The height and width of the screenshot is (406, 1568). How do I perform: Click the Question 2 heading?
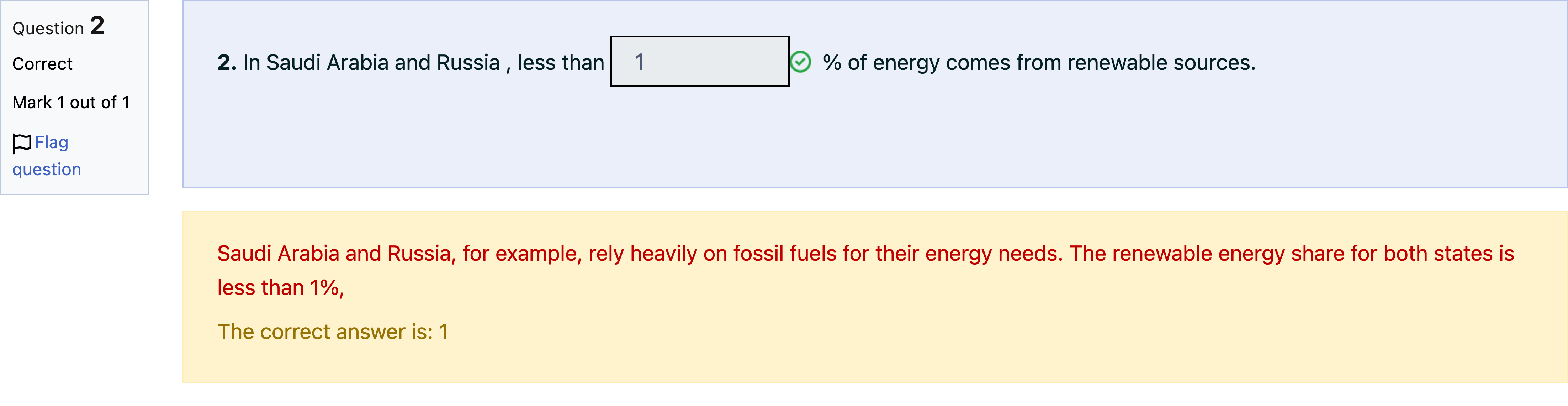(58, 26)
